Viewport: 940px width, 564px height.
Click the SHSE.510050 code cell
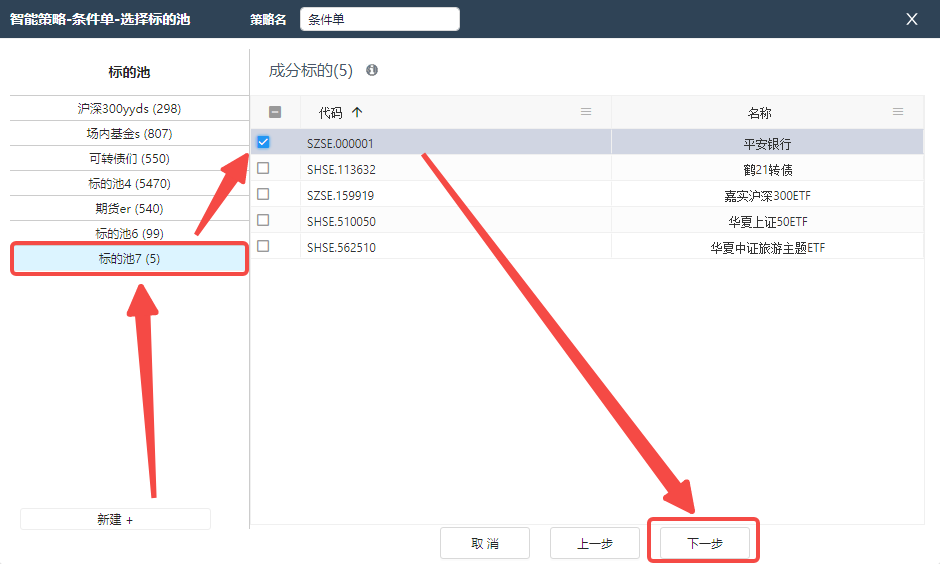pos(455,221)
